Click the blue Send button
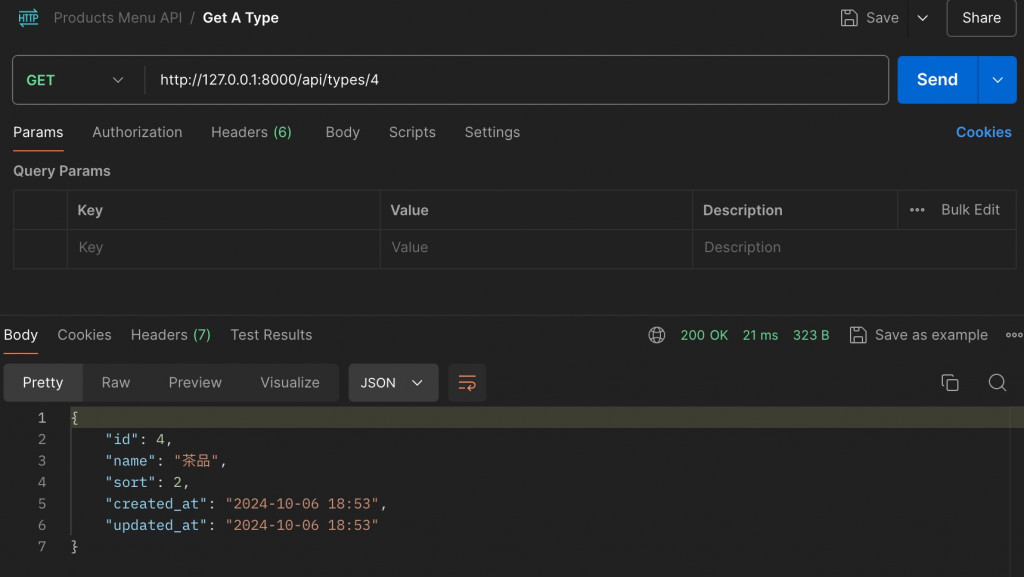 click(937, 80)
